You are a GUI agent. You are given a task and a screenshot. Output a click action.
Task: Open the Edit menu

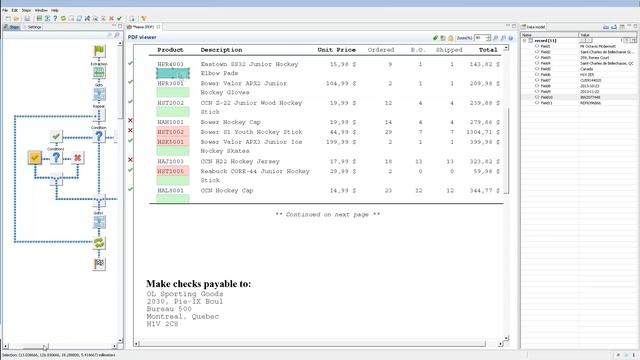point(15,10)
